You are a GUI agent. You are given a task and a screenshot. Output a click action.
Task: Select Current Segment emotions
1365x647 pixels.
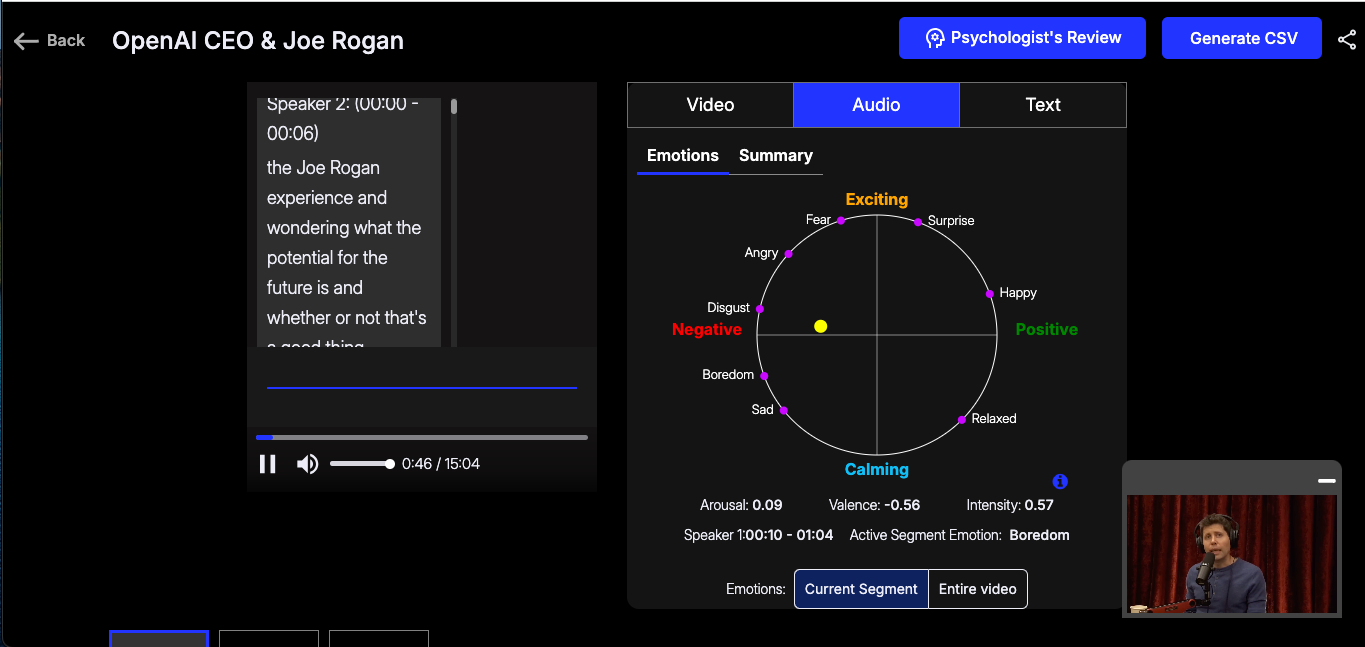coord(861,589)
